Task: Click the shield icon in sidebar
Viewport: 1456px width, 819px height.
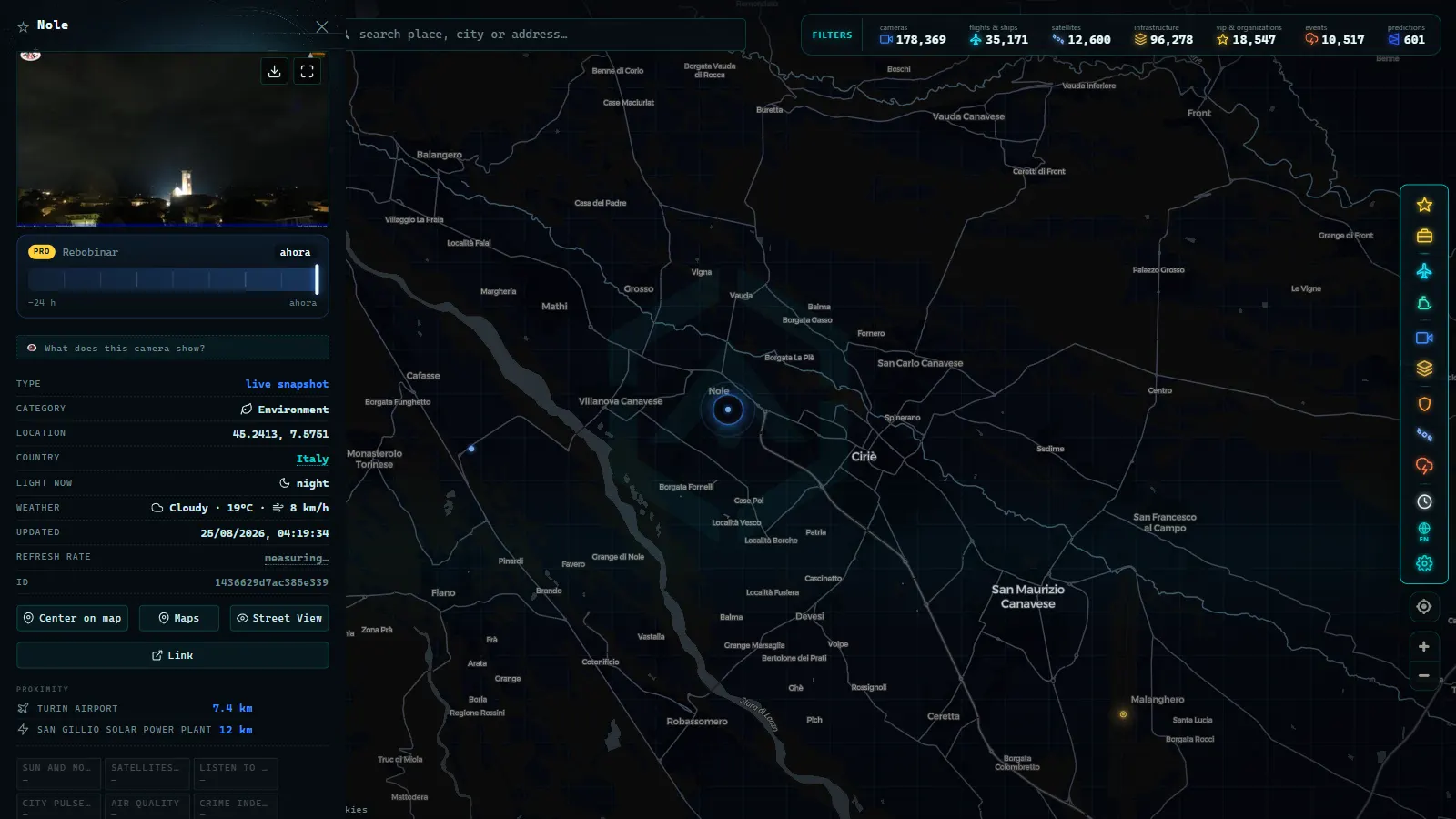Action: [1424, 404]
